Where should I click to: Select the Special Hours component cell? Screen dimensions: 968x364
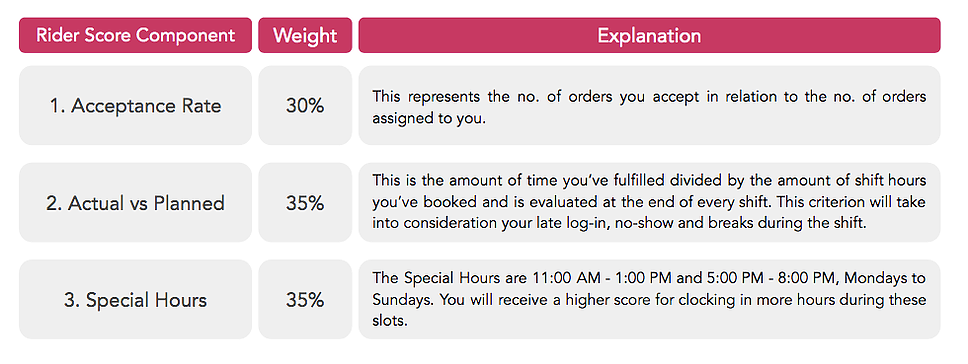135,299
